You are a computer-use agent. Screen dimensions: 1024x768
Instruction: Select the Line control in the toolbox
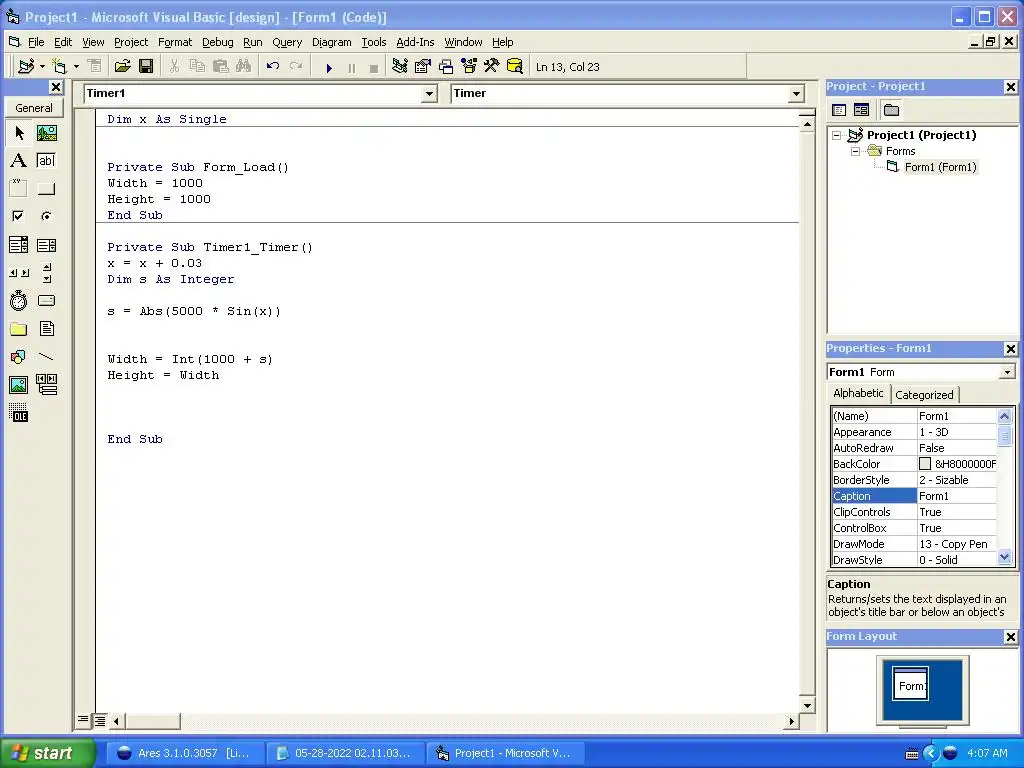tap(46, 357)
